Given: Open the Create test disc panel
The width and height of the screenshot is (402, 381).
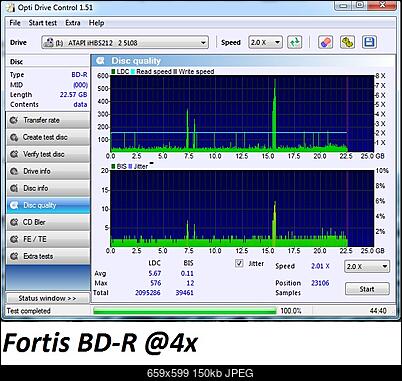Looking at the screenshot, I should coord(48,137).
